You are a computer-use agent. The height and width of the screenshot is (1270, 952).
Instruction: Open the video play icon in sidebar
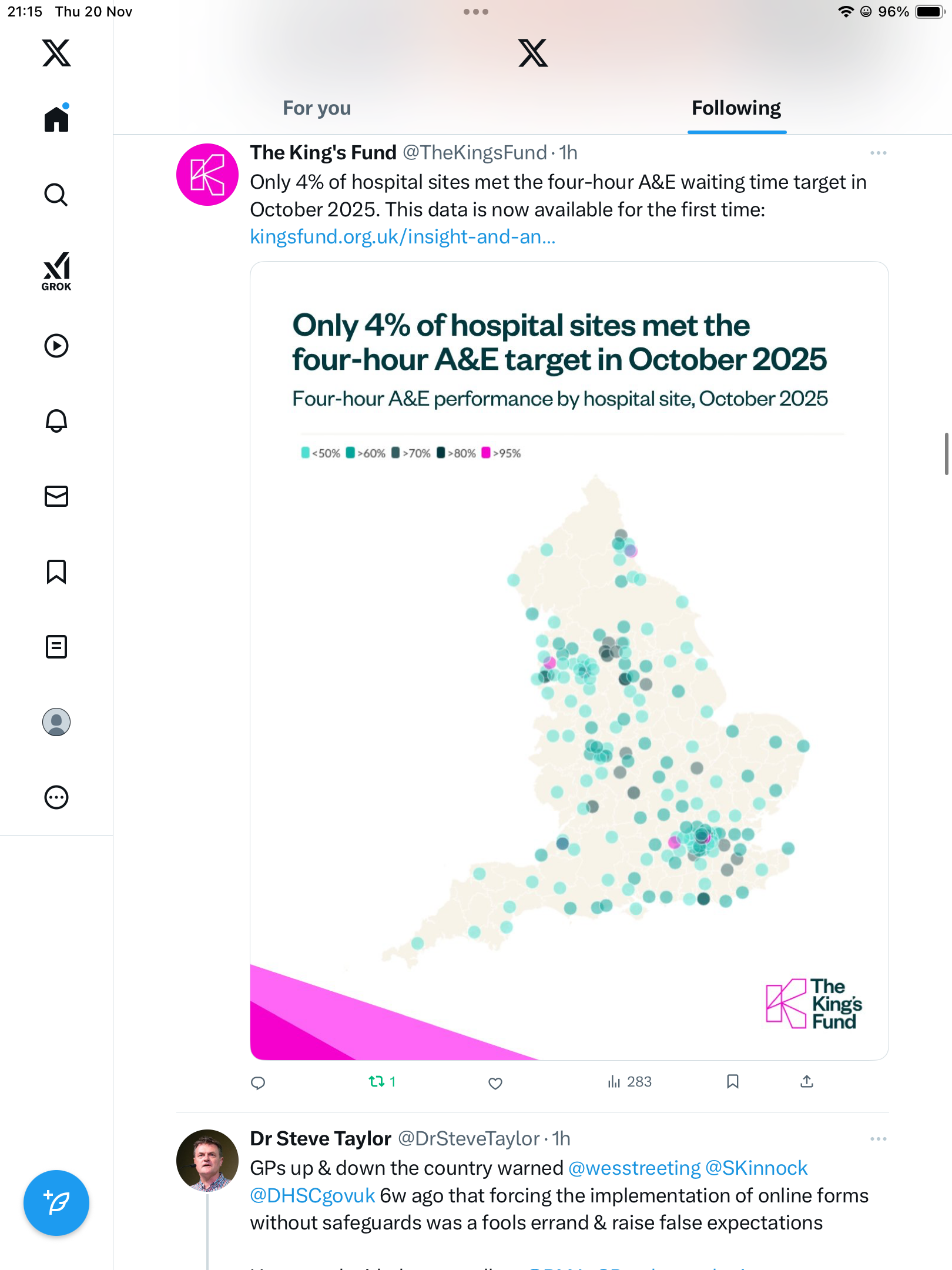56,346
